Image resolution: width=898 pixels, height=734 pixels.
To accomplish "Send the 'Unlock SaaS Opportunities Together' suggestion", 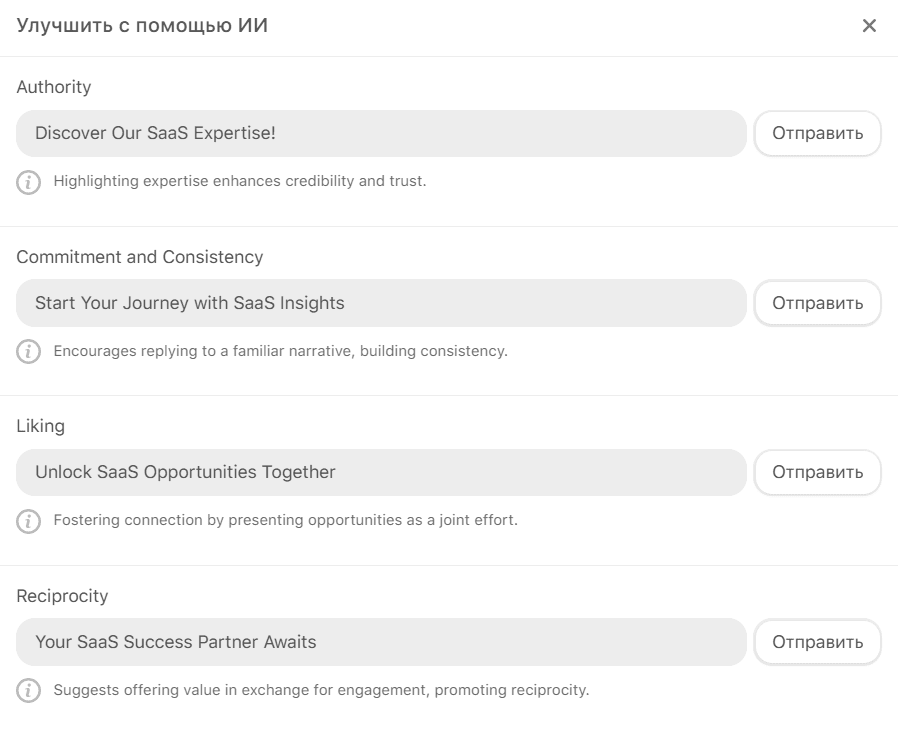I will [817, 473].
